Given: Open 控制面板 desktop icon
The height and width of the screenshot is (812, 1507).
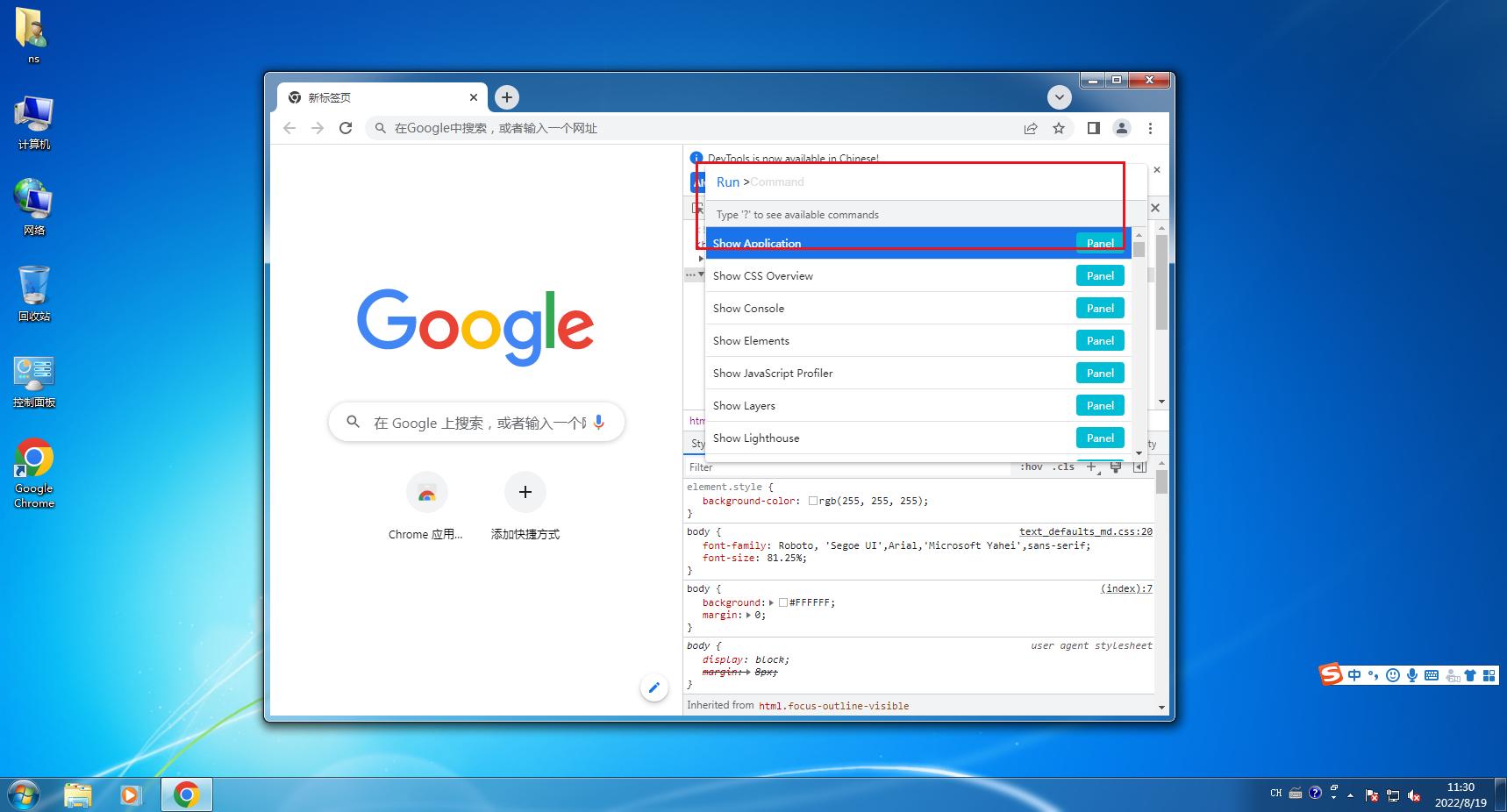Looking at the screenshot, I should pos(33,381).
